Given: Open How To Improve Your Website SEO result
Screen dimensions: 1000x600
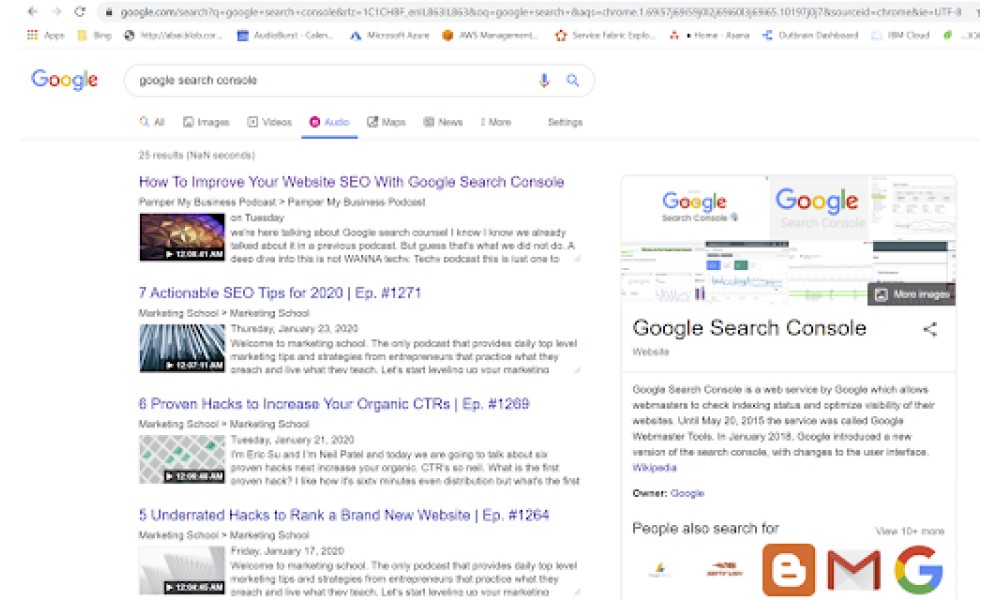Looking at the screenshot, I should coord(351,182).
